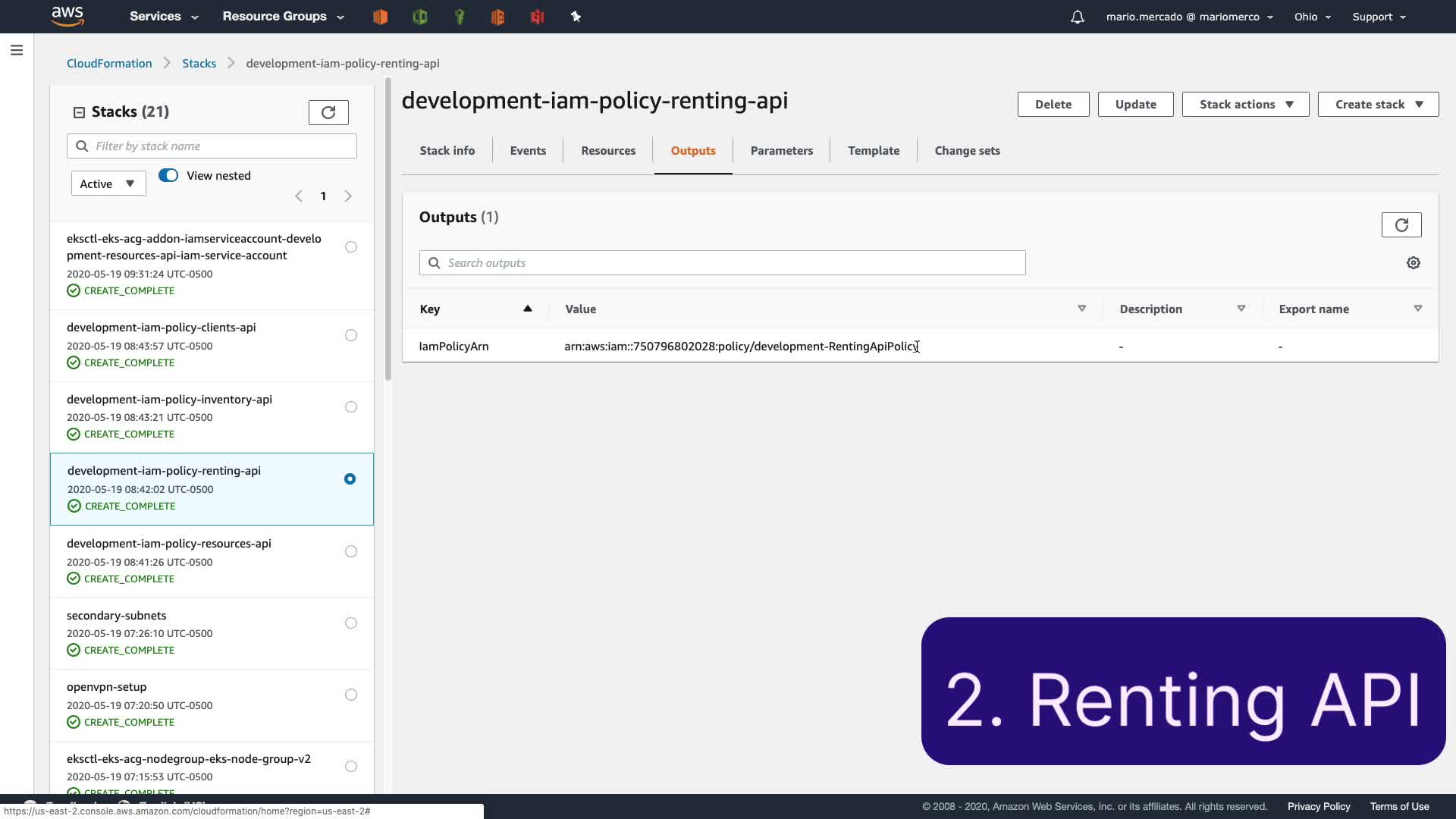Go to next page of stacks

[348, 196]
